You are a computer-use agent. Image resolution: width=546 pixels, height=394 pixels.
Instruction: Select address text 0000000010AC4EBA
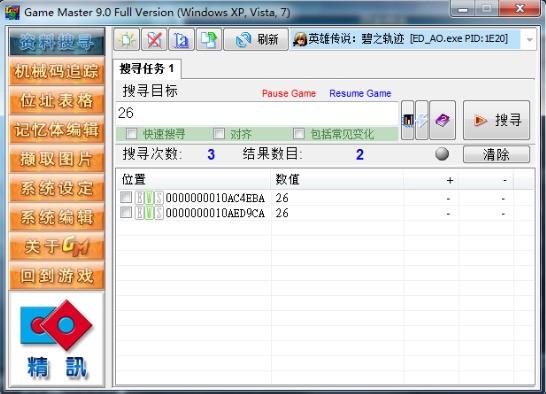215,198
